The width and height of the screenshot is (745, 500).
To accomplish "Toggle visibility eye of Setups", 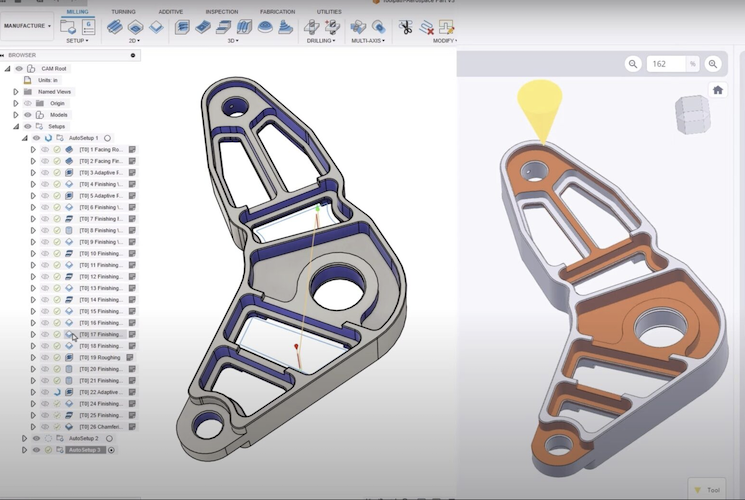I will [x=28, y=126].
